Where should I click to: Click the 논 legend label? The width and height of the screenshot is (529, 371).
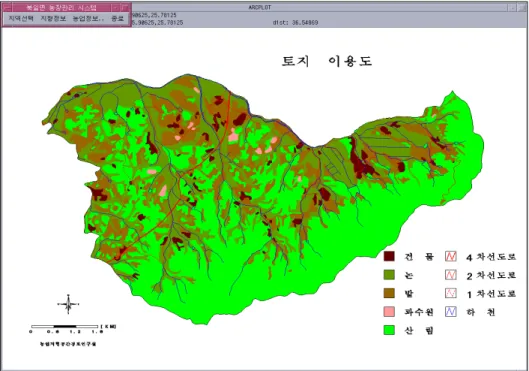click(409, 276)
